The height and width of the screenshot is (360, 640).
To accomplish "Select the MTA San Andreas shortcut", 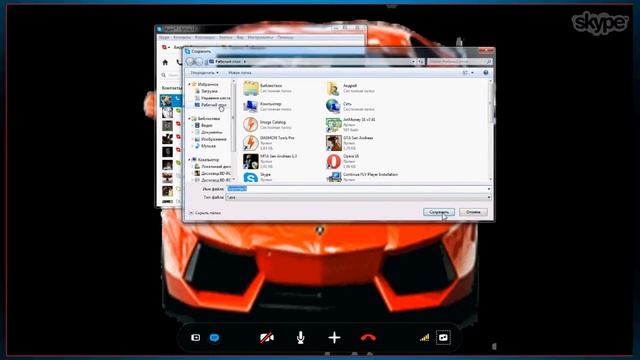I will tap(270, 161).
